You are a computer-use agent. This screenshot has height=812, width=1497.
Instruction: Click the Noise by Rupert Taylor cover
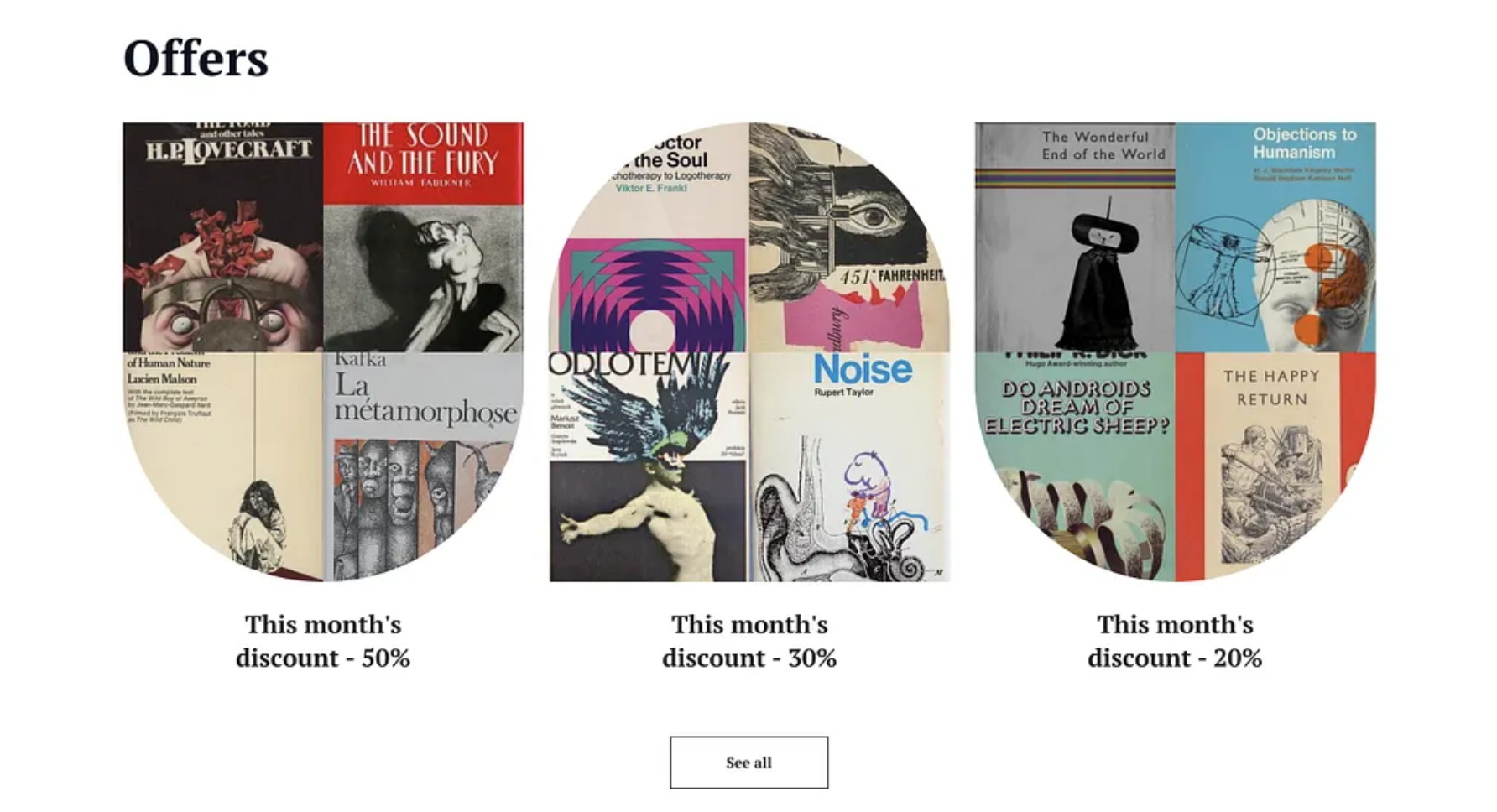[850, 466]
